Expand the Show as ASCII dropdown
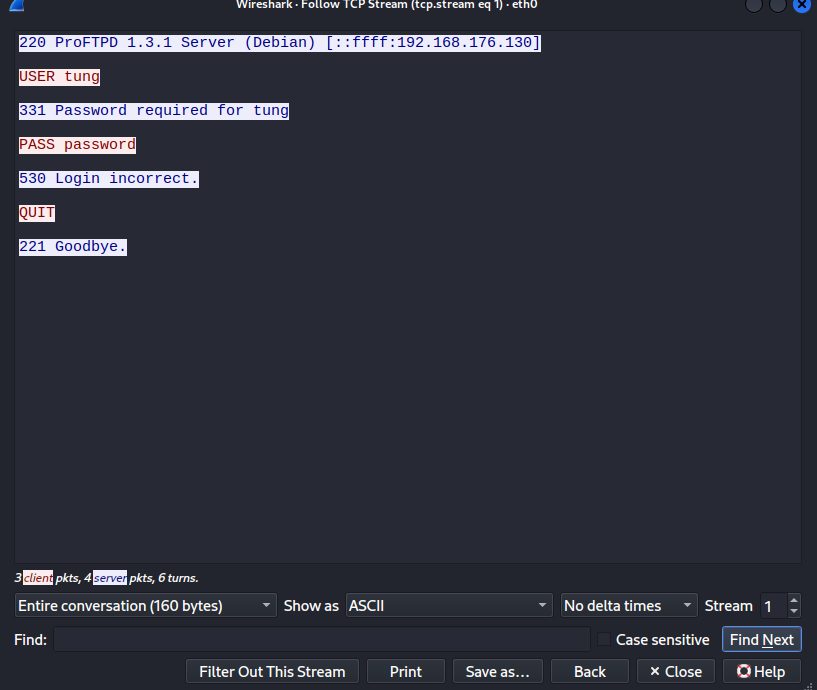This screenshot has width=817, height=690. 449,606
